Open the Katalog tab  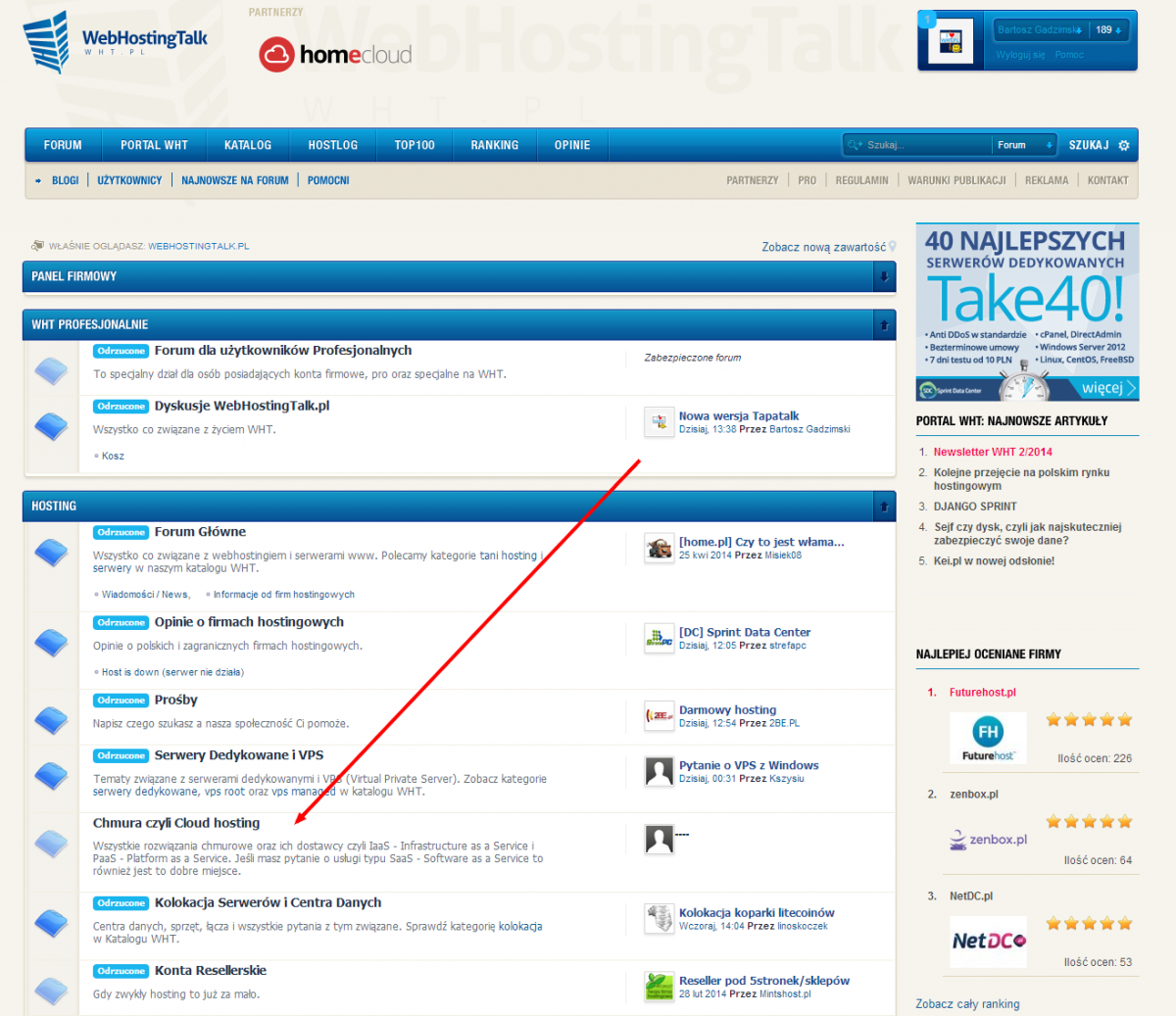click(x=248, y=145)
